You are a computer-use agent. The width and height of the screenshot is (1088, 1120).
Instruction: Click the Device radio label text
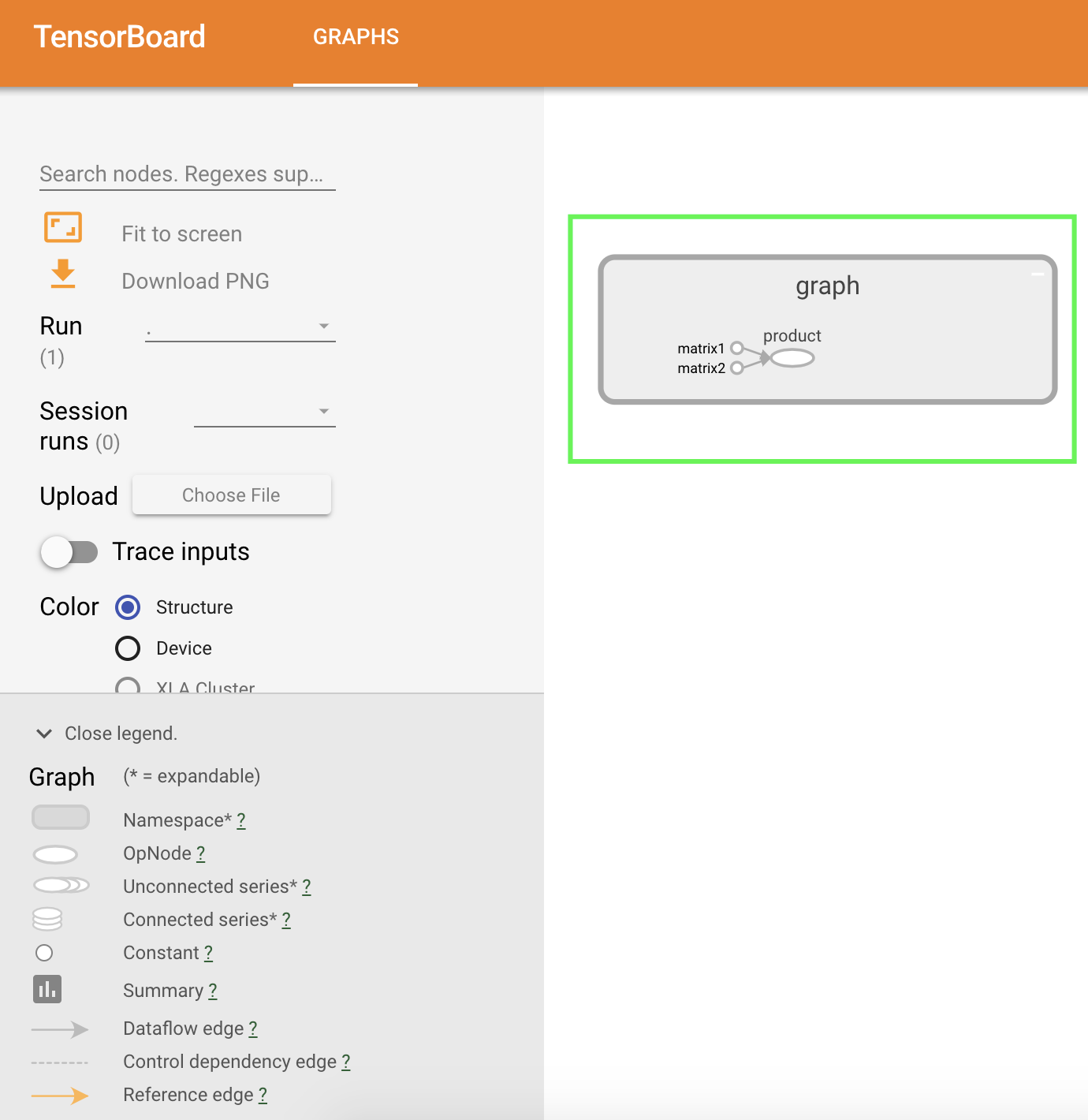[184, 648]
